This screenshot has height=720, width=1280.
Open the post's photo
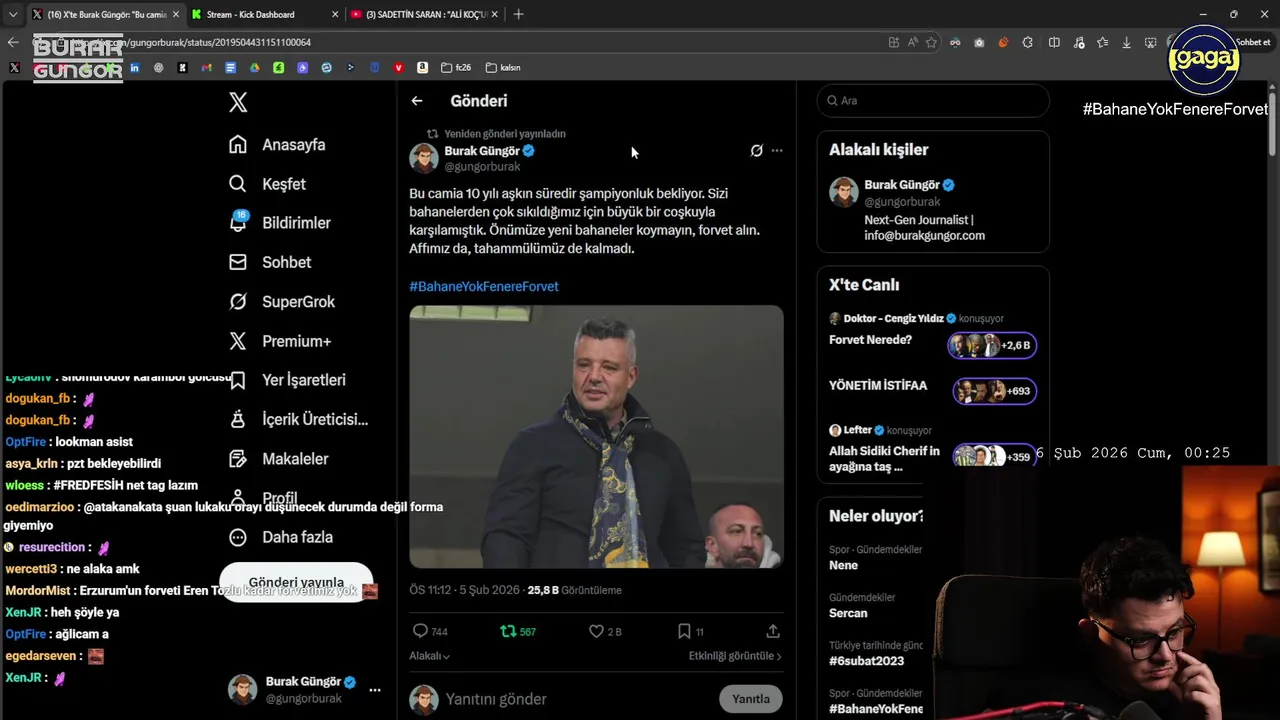(x=596, y=436)
